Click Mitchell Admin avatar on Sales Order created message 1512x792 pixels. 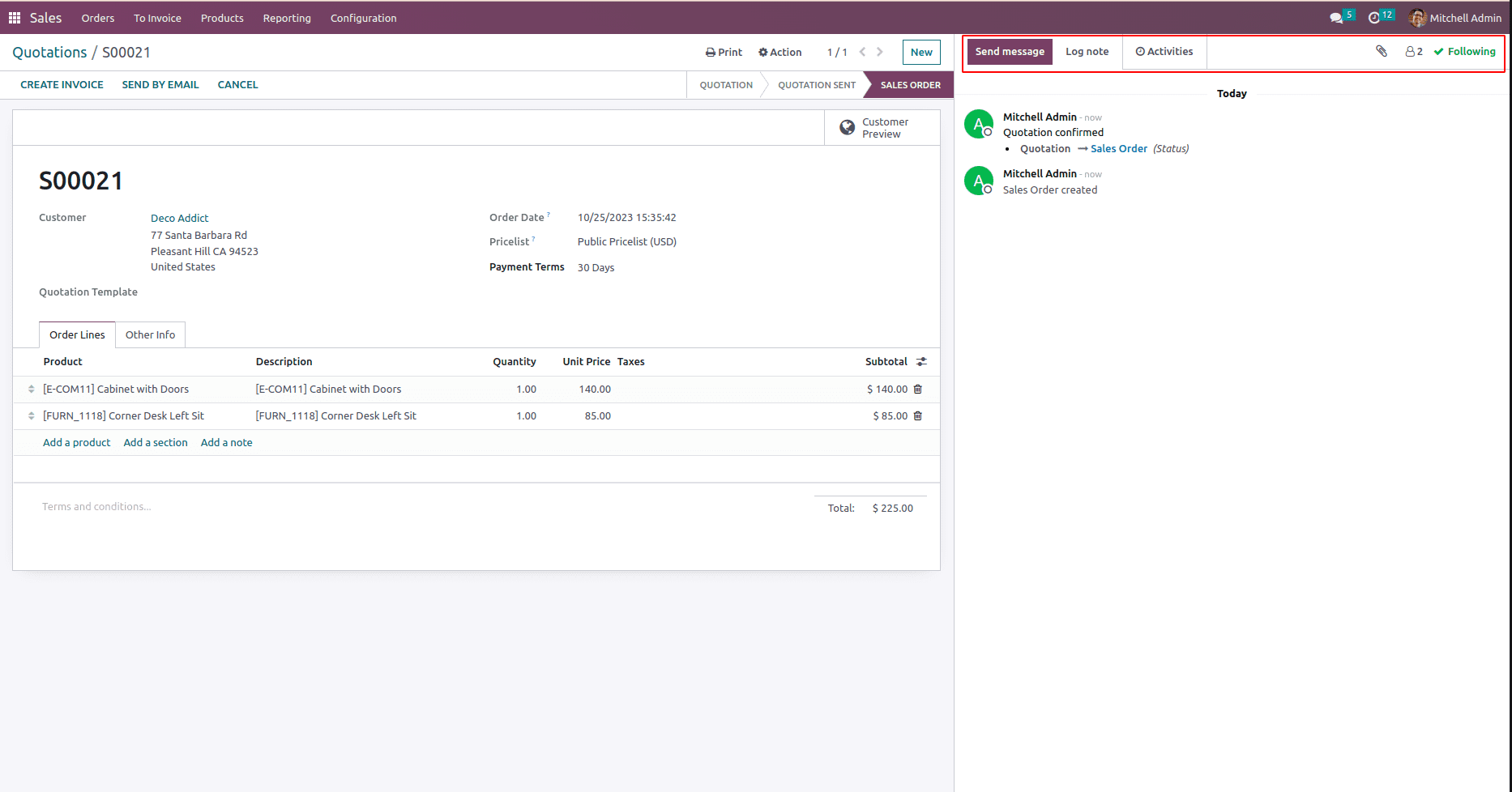coord(979,181)
